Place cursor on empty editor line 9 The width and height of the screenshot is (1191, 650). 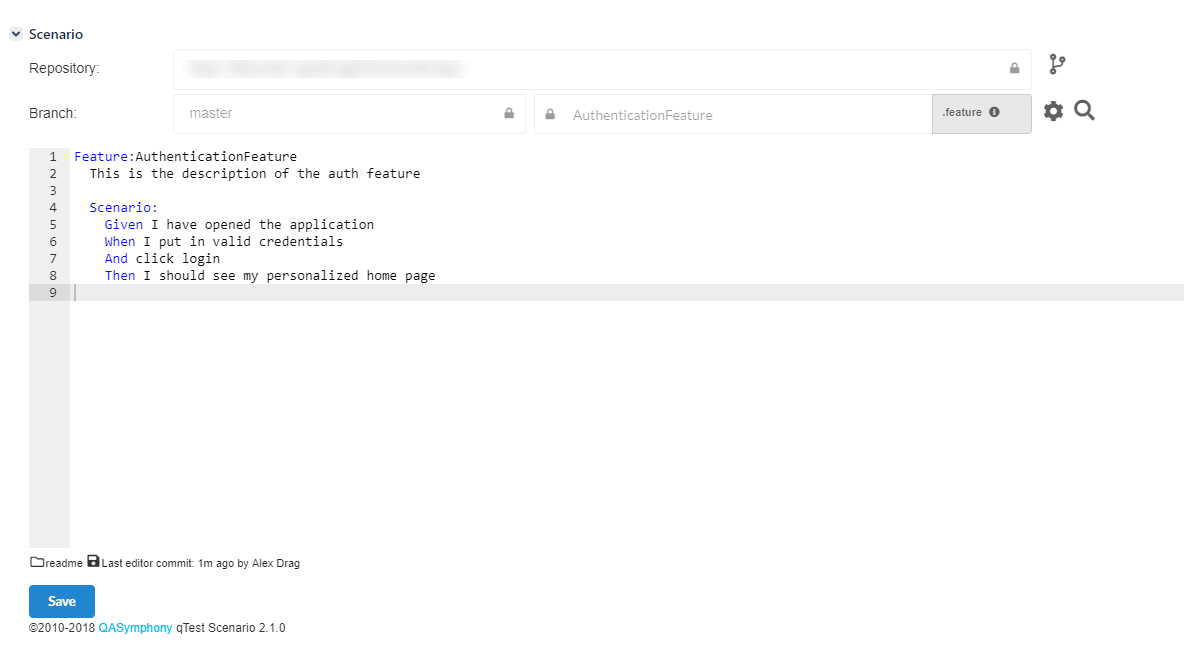tap(600, 292)
